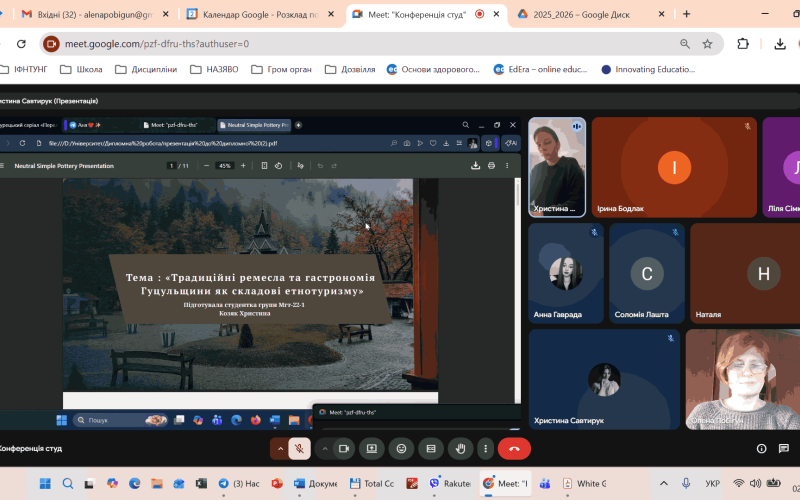Open video settings chevron beside camera
This screenshot has height=500, width=800.
[x=324, y=449]
